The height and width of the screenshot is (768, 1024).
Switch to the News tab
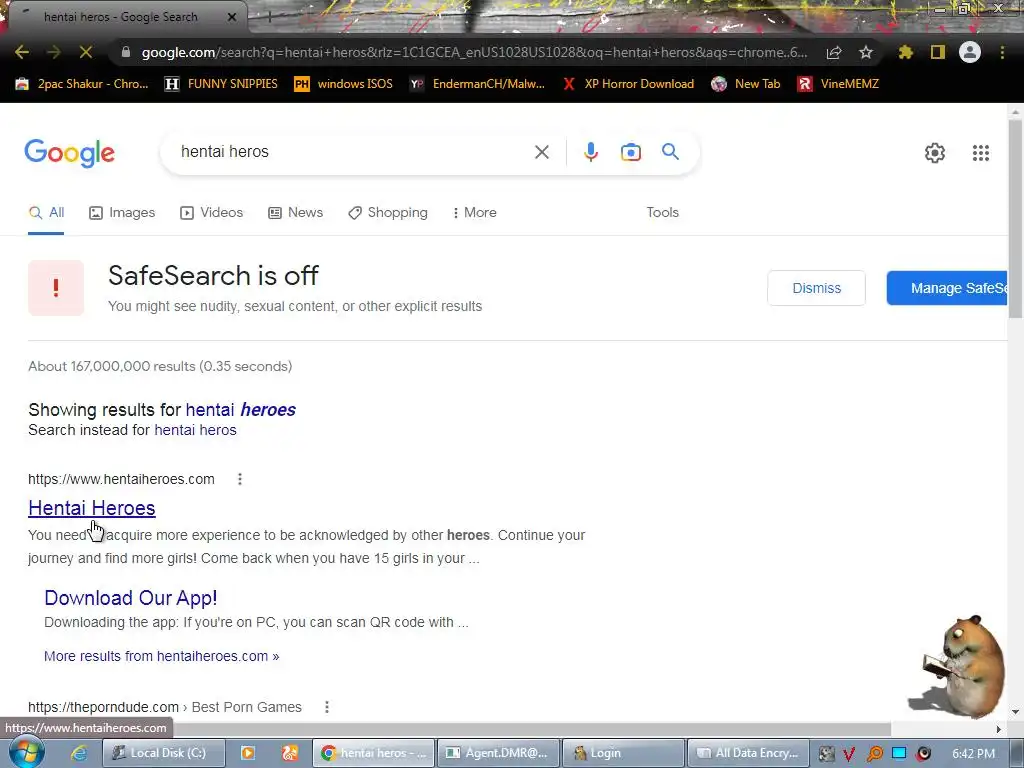[295, 213]
